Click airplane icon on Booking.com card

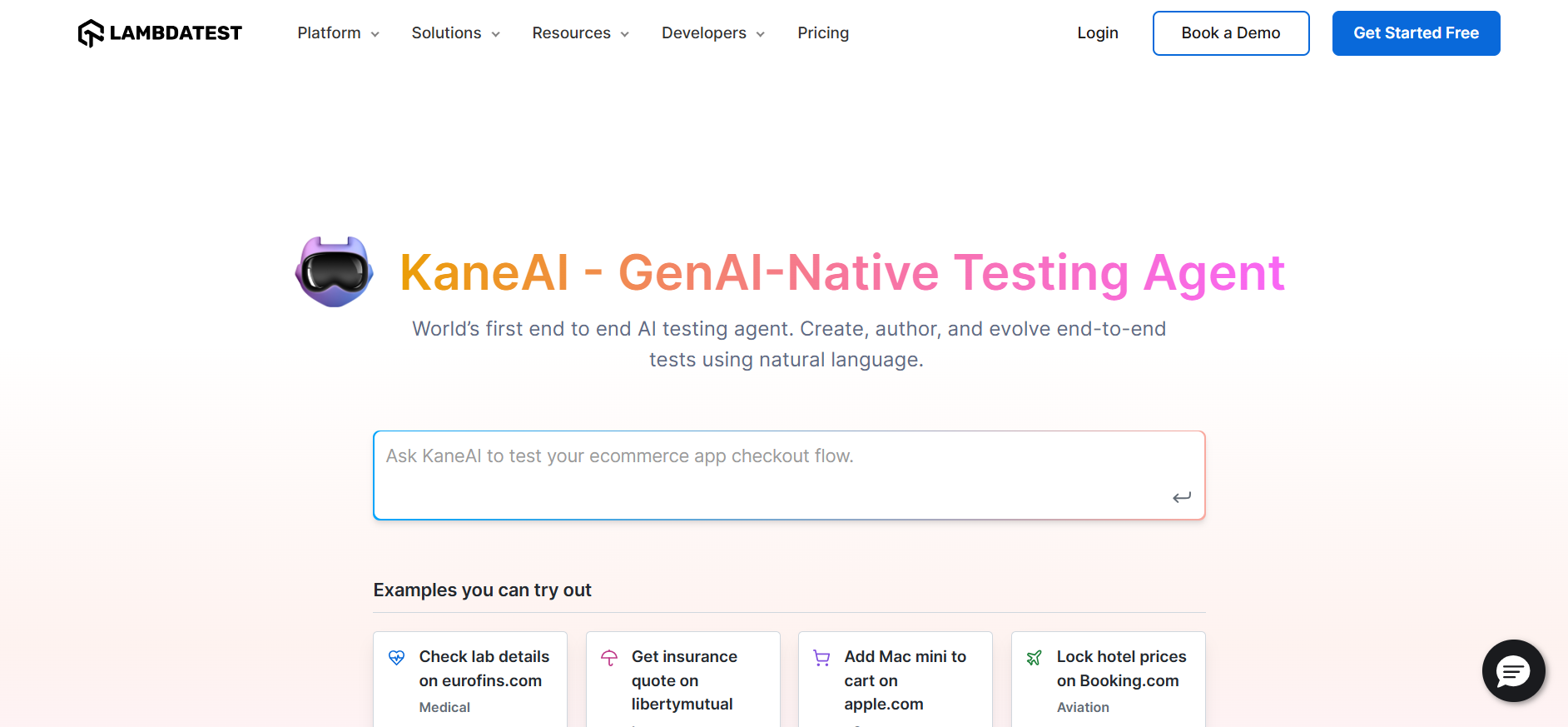[x=1035, y=658]
